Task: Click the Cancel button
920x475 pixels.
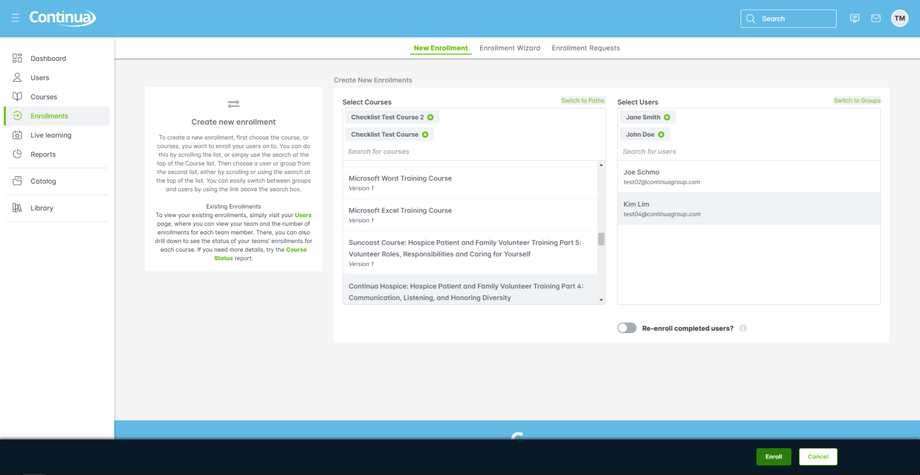Action: pos(818,457)
